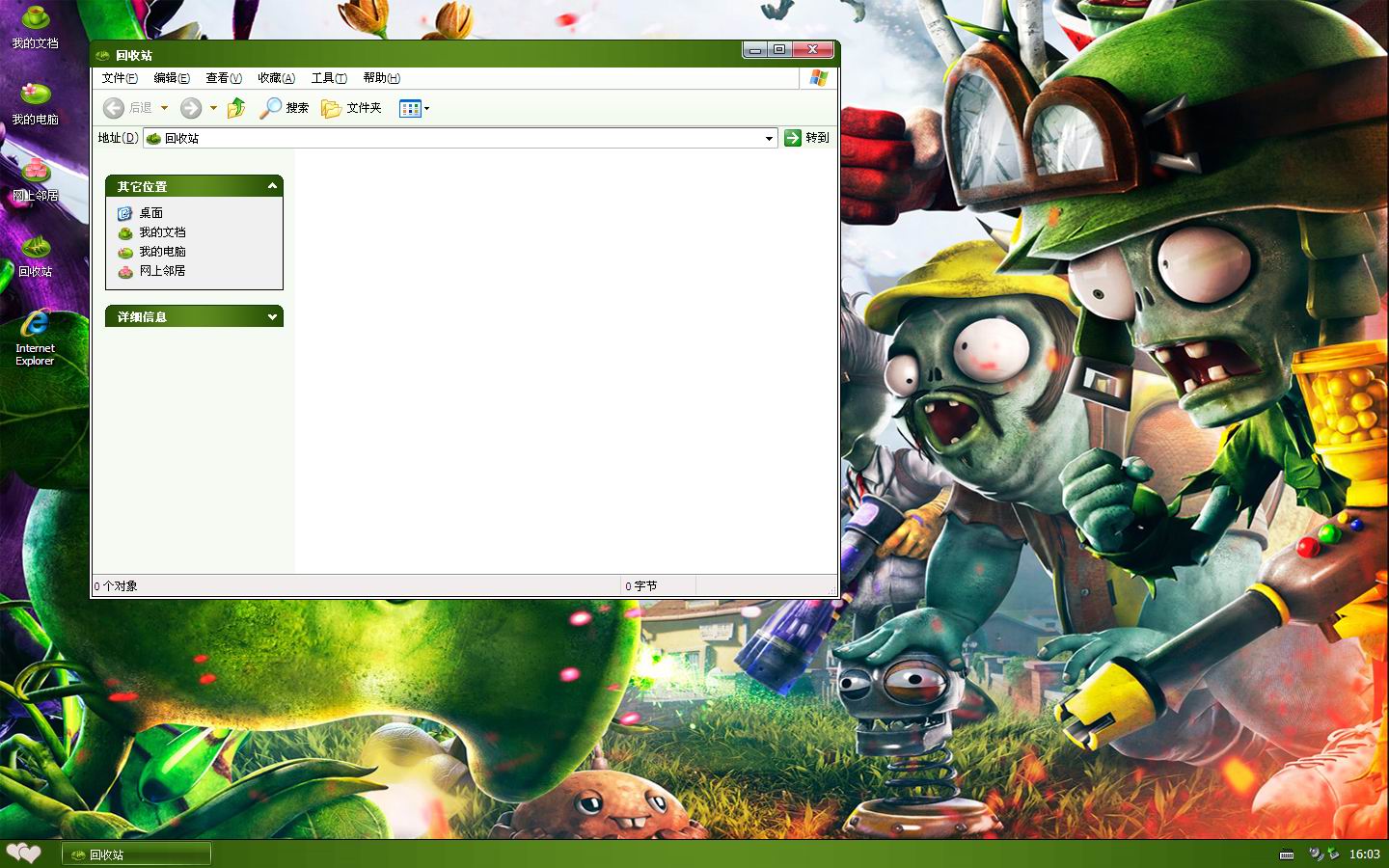Viewport: 1389px width, 868px height.
Task: Open the 我的文档 desktop icon
Action: click(36, 27)
